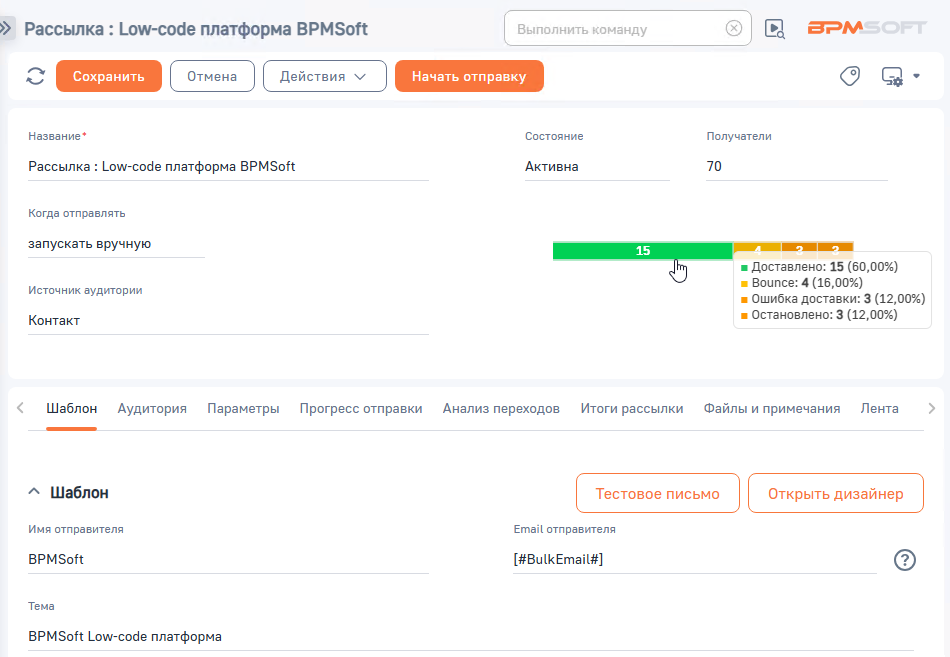Open the process run icon near command field

coord(774,28)
